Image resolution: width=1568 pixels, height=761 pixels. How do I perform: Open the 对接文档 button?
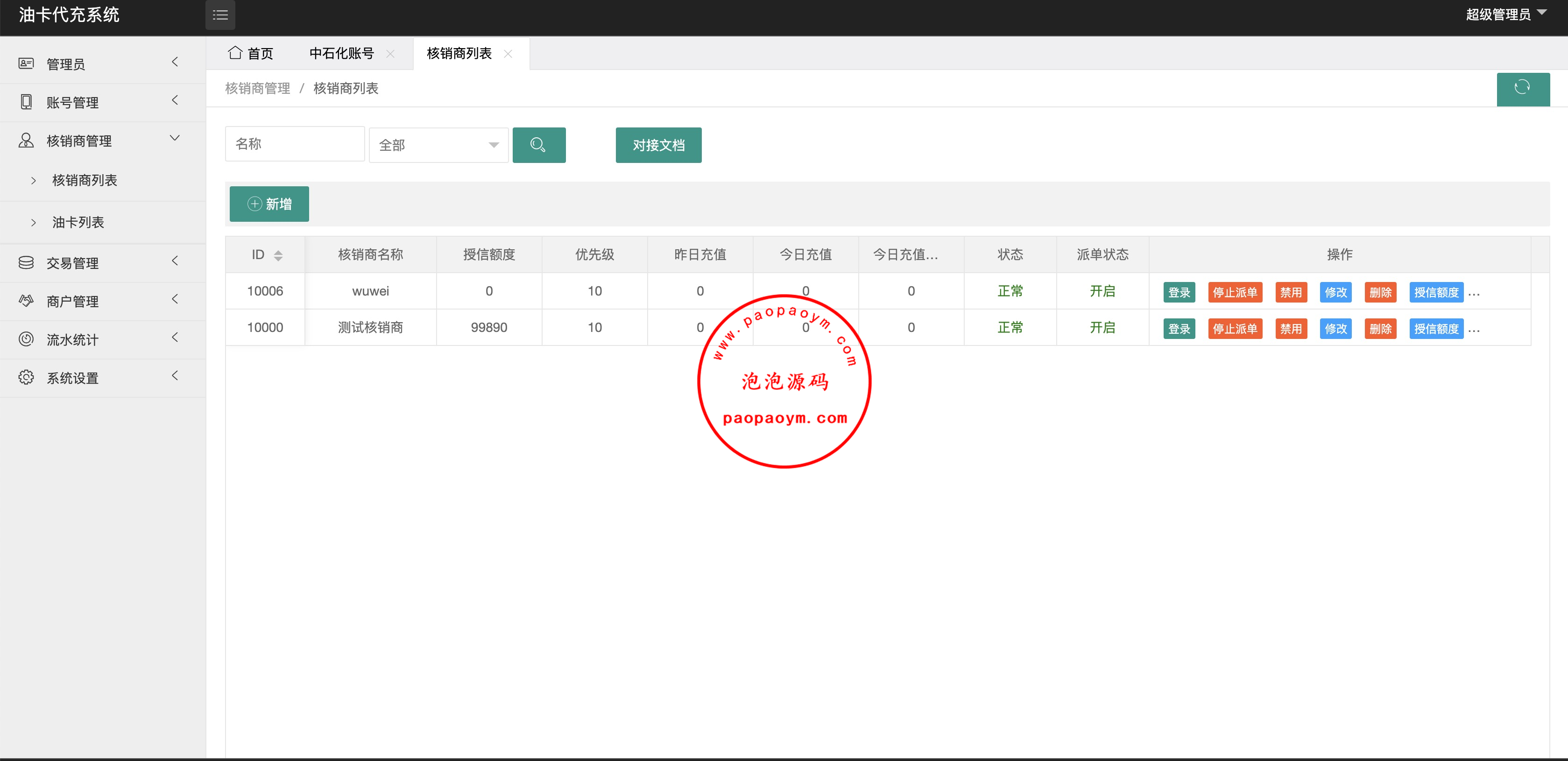pyautogui.click(x=658, y=145)
